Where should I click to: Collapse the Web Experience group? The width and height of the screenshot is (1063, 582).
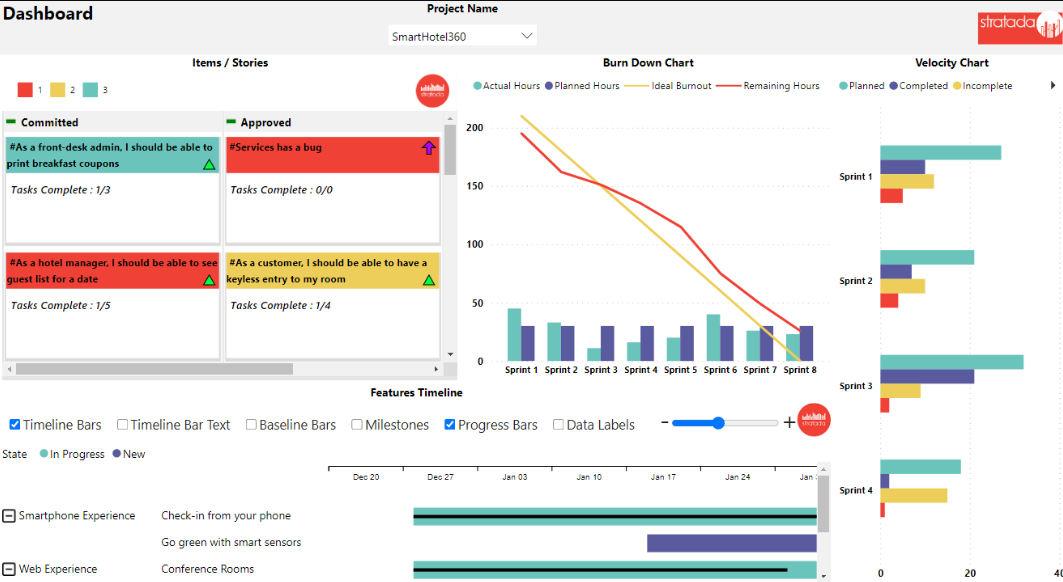coord(10,568)
